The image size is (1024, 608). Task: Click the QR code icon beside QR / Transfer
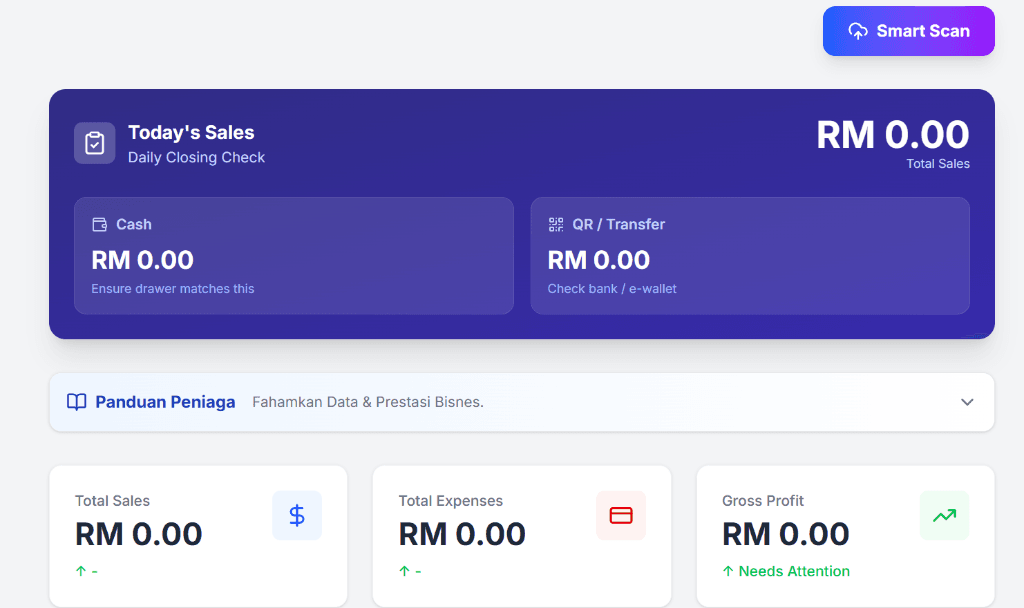pyautogui.click(x=556, y=224)
